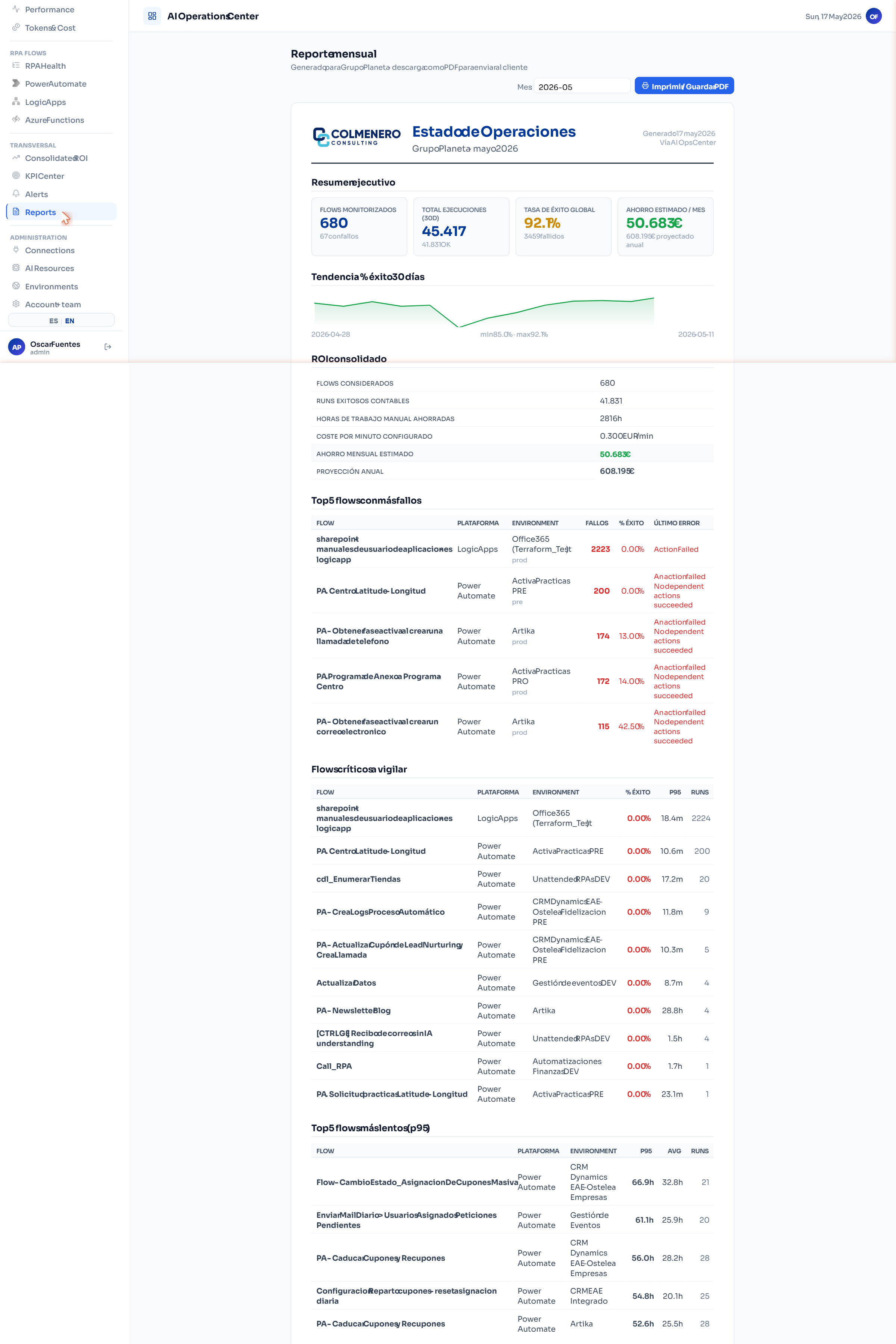Click PA - Newsletter Blog flow name
Screen dimensions: 896x1344
click(353, 1010)
